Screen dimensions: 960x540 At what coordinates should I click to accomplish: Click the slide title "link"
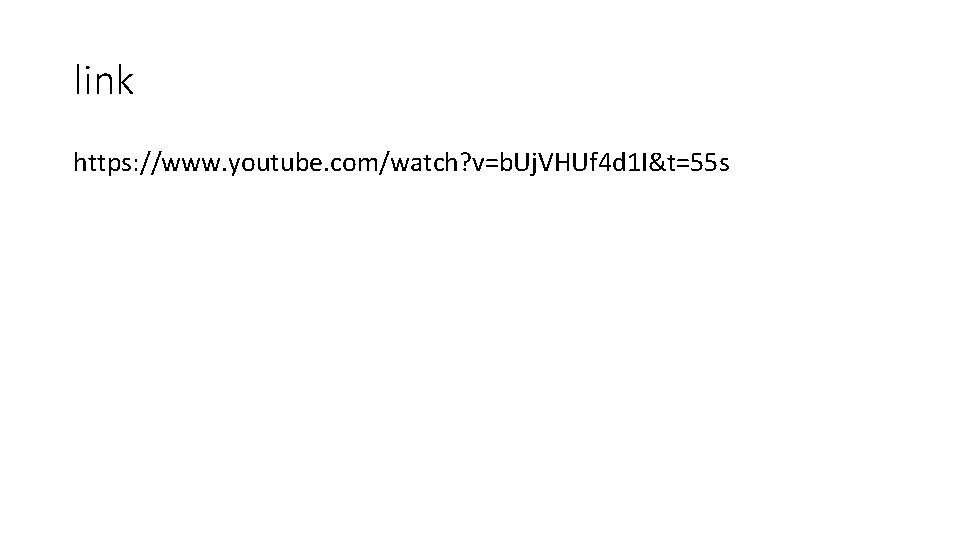[103, 80]
